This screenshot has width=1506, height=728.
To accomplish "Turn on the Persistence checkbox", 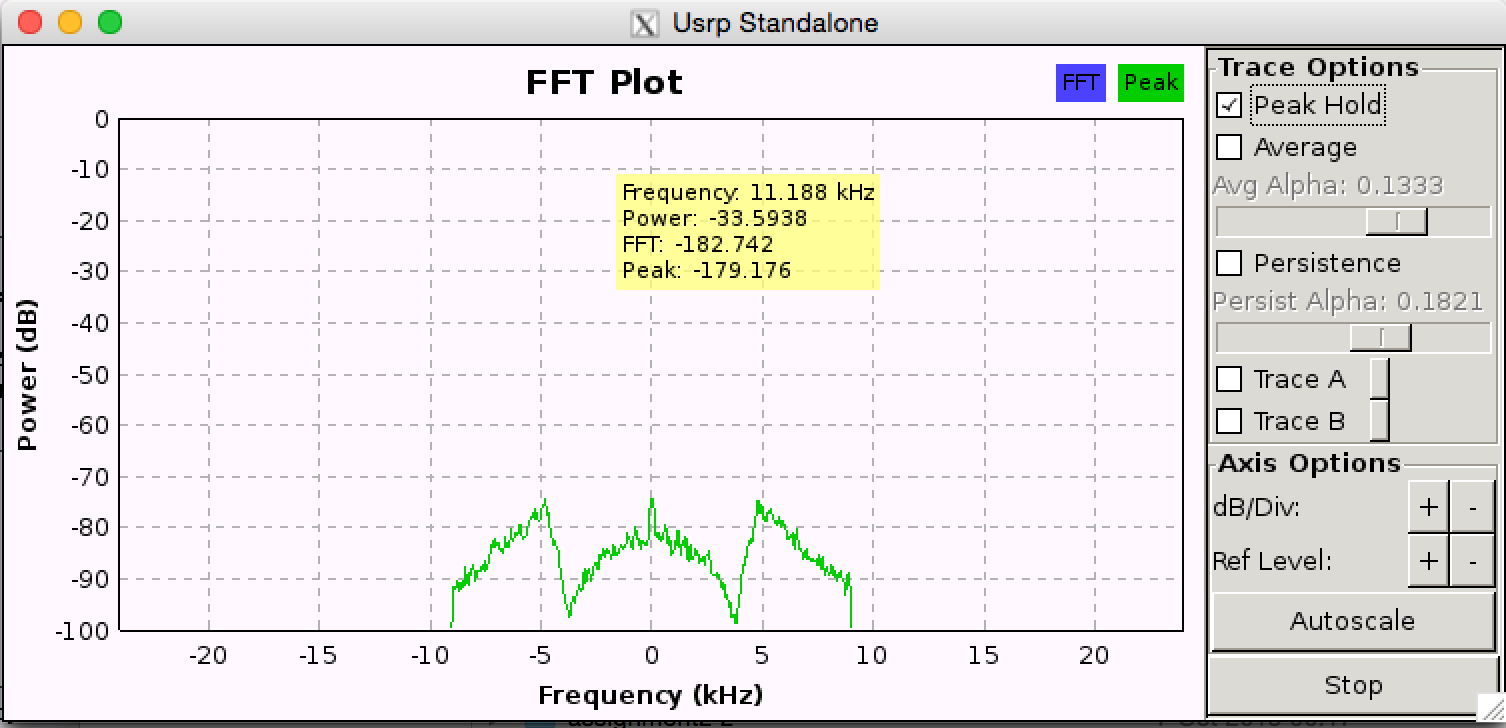I will click(x=1229, y=263).
